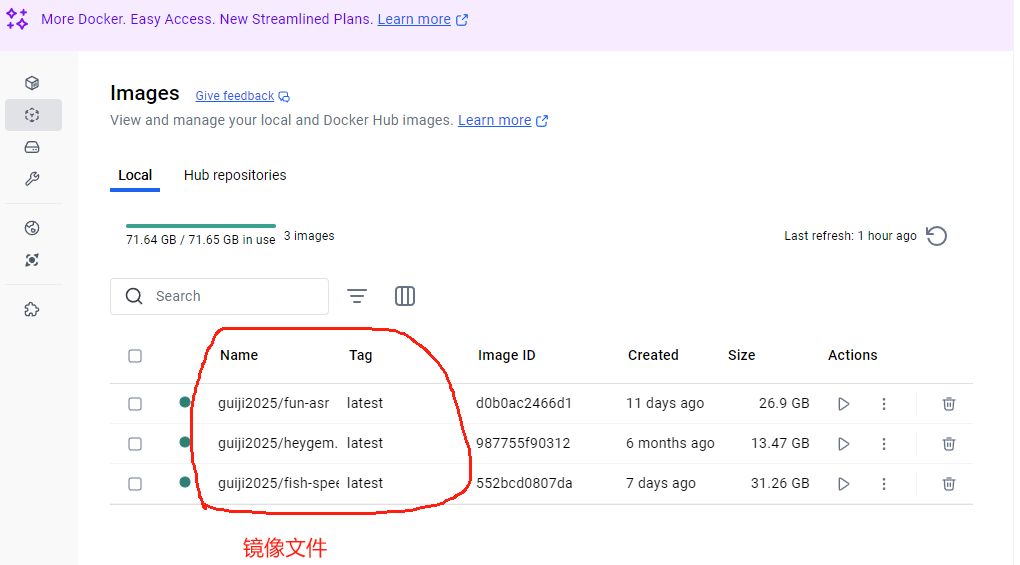Sort by the Tag column header
Image resolution: width=1020 pixels, height=565 pixels.
click(x=360, y=355)
